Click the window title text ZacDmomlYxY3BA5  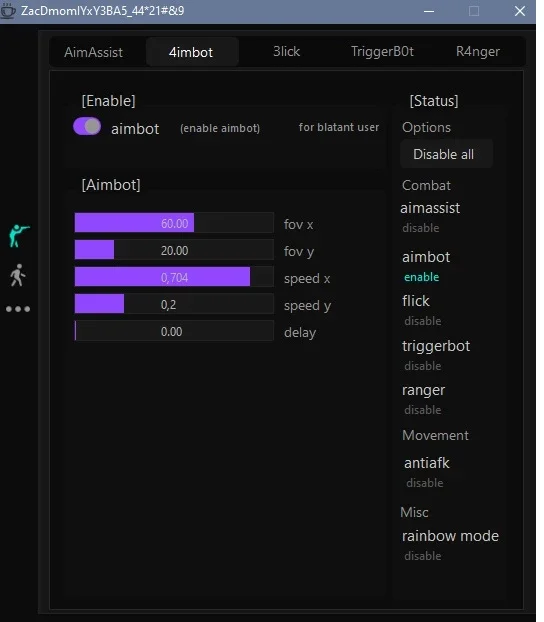(102, 11)
